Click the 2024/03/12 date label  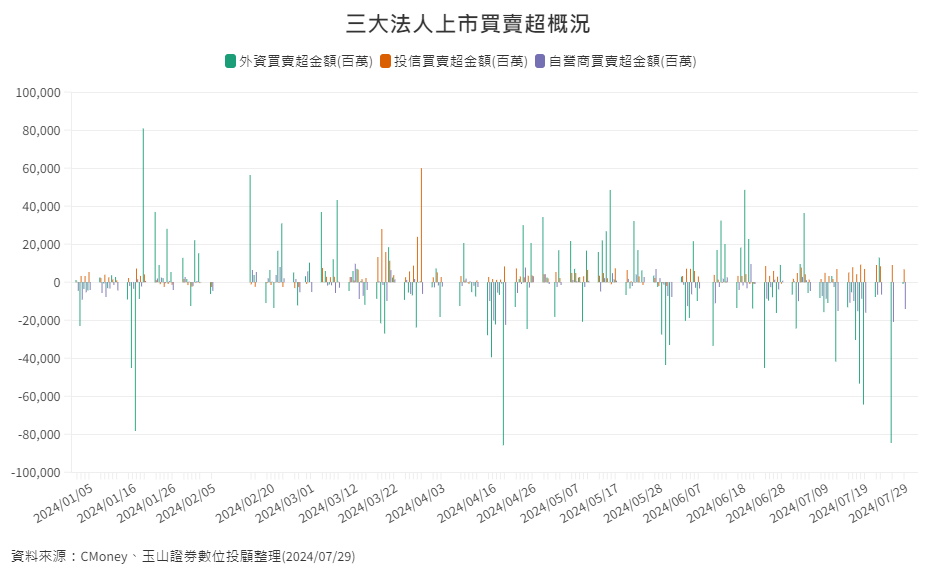point(329,504)
